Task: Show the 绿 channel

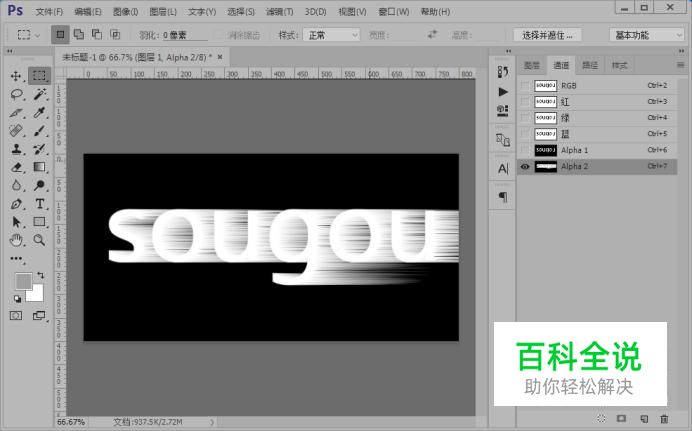Action: [x=525, y=118]
